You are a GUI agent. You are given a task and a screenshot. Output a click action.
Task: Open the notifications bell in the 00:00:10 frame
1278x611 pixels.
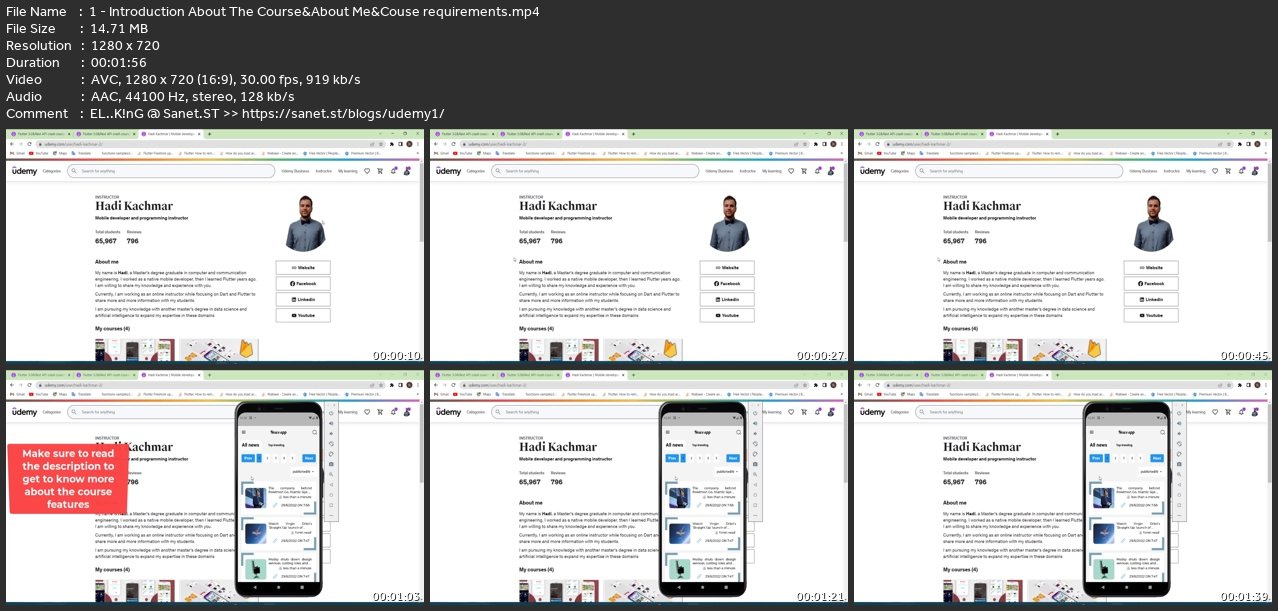[x=393, y=171]
